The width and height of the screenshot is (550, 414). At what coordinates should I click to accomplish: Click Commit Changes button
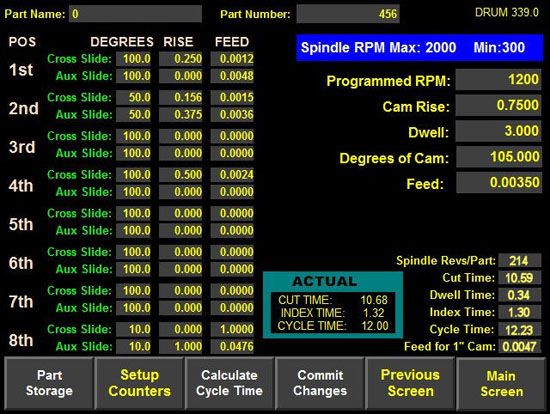point(320,383)
